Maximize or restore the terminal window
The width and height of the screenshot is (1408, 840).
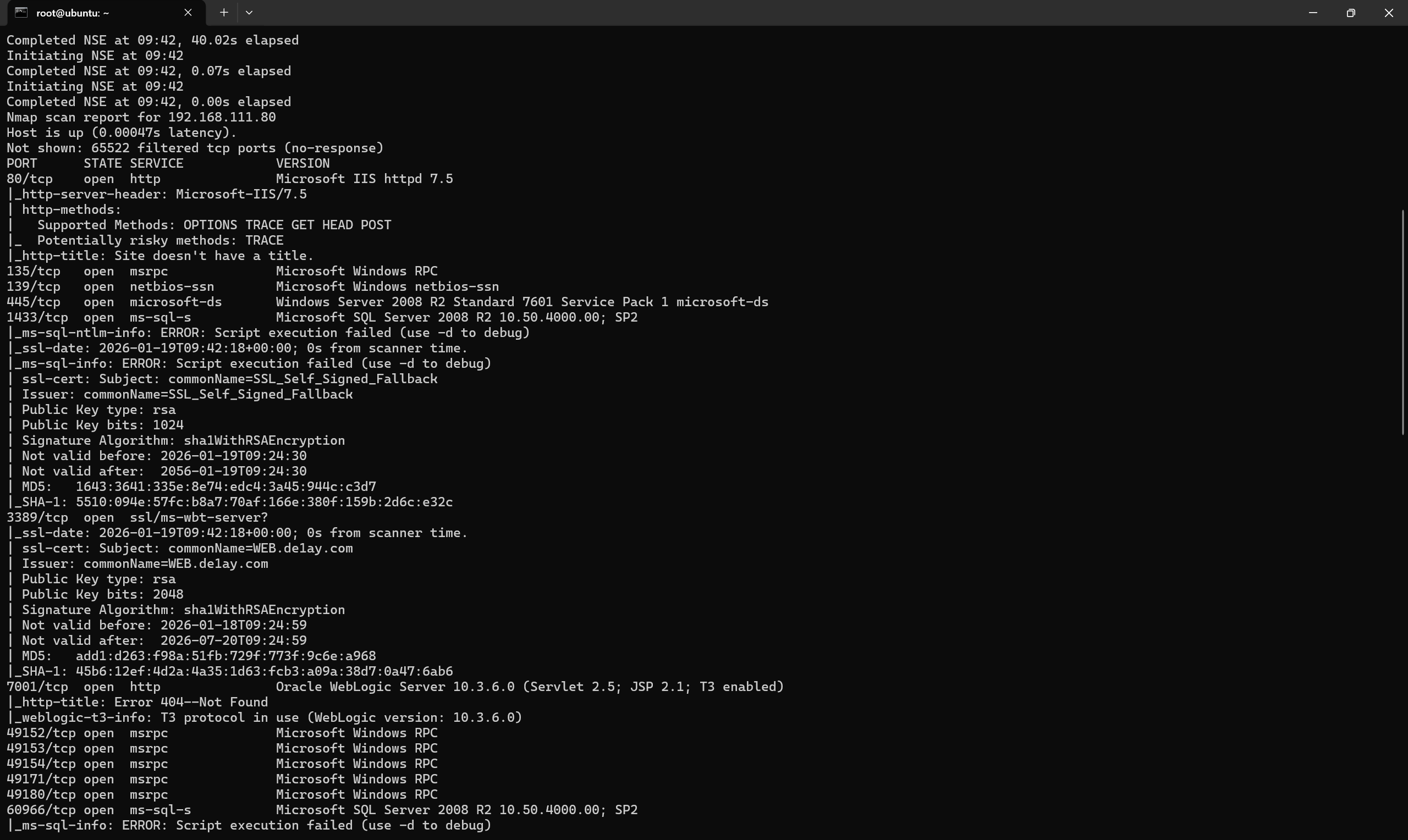click(1351, 13)
